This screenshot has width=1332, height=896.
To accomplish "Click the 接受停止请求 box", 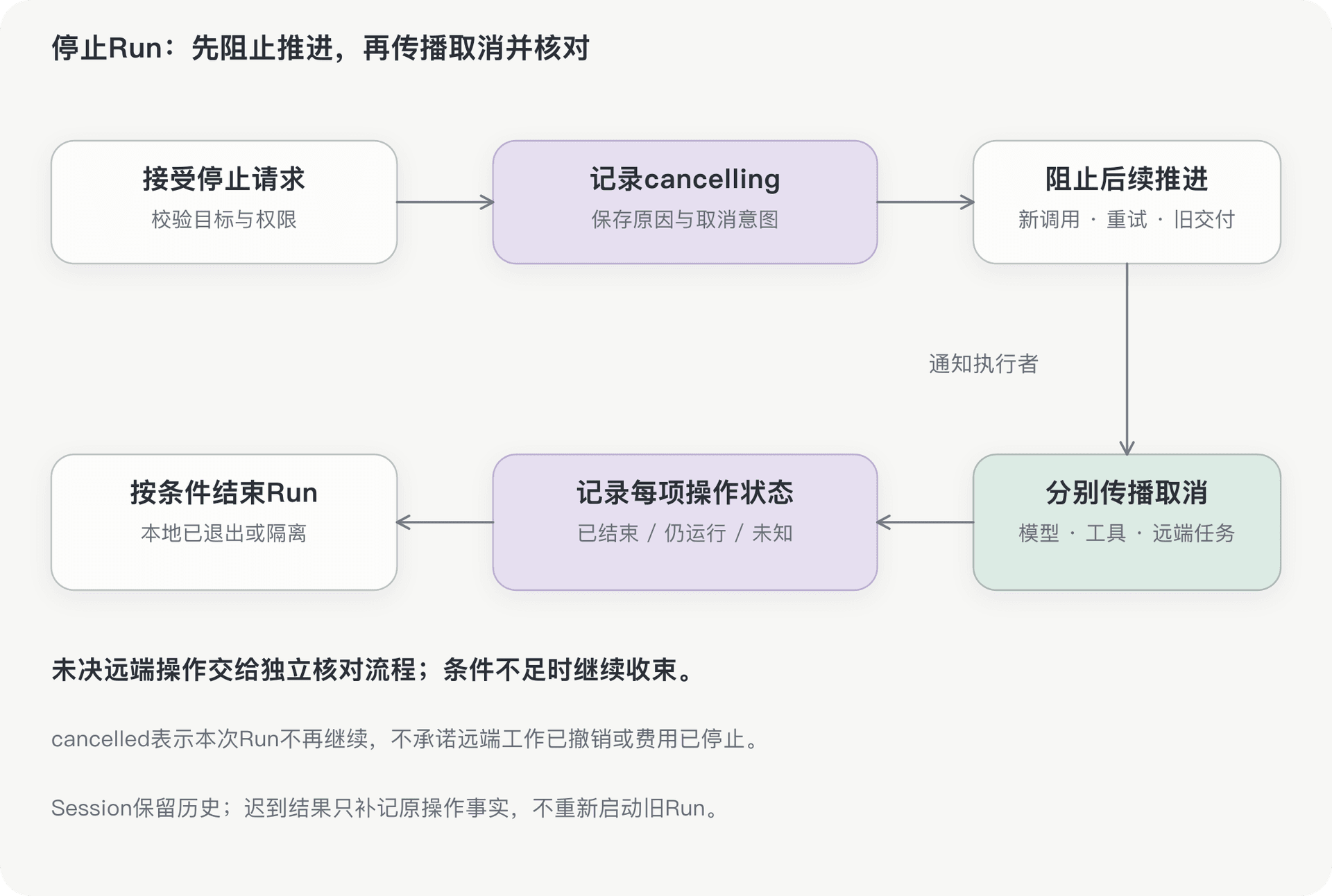I will coord(224,202).
